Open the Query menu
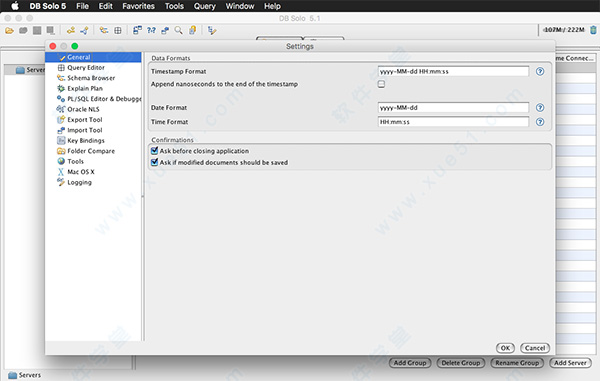The image size is (600, 381). (205, 6)
